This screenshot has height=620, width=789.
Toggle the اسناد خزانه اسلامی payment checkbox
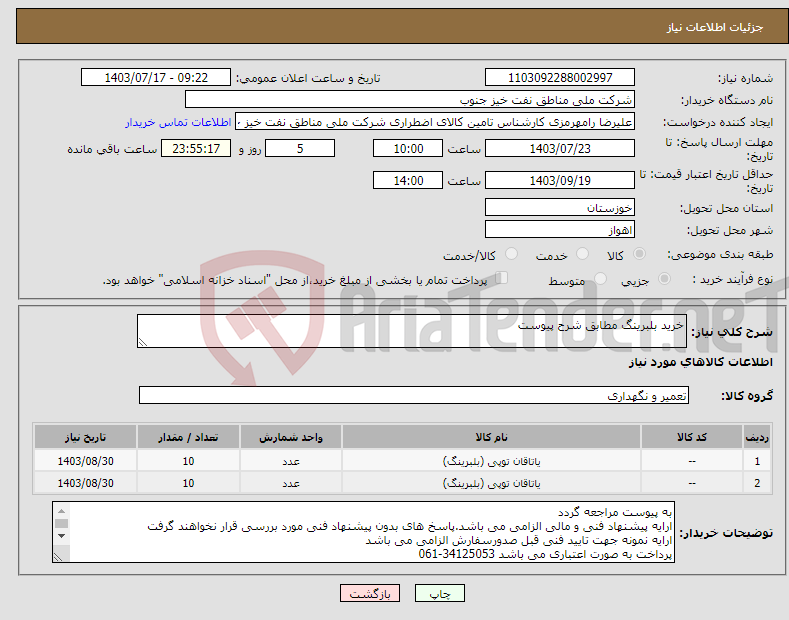tap(501, 278)
